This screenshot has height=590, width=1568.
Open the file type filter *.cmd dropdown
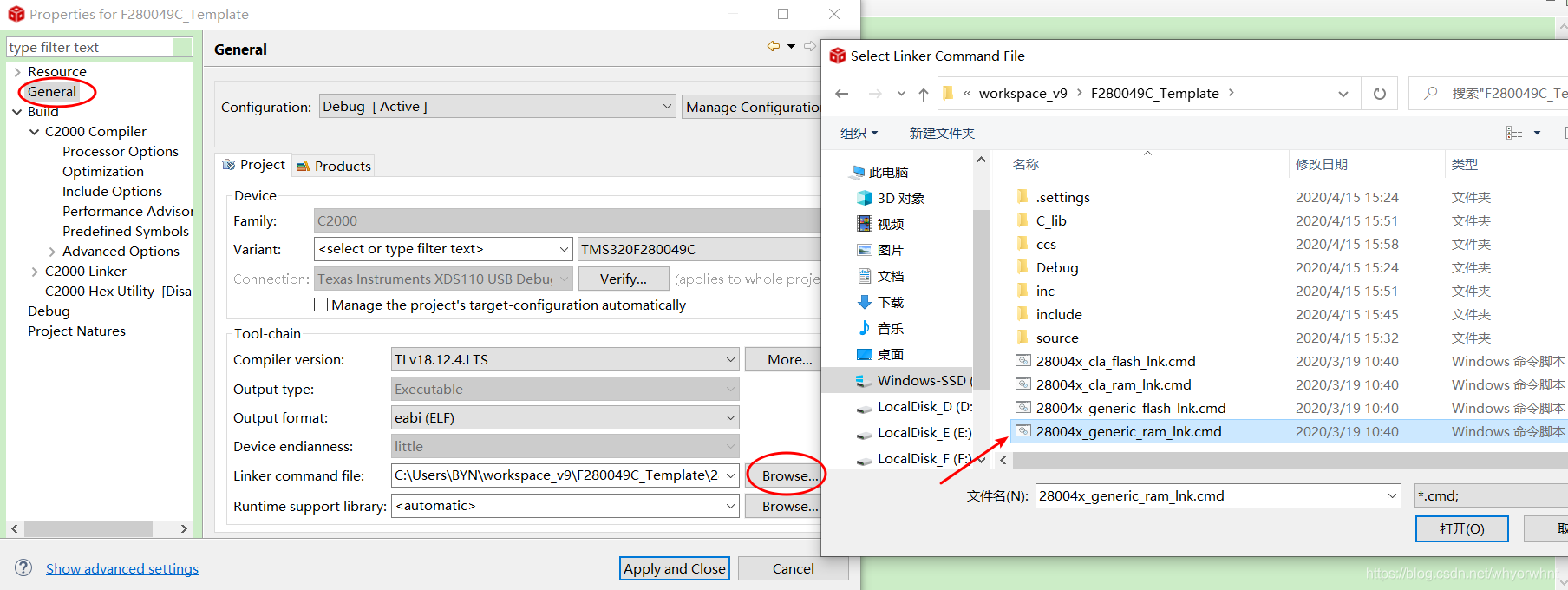(1490, 495)
